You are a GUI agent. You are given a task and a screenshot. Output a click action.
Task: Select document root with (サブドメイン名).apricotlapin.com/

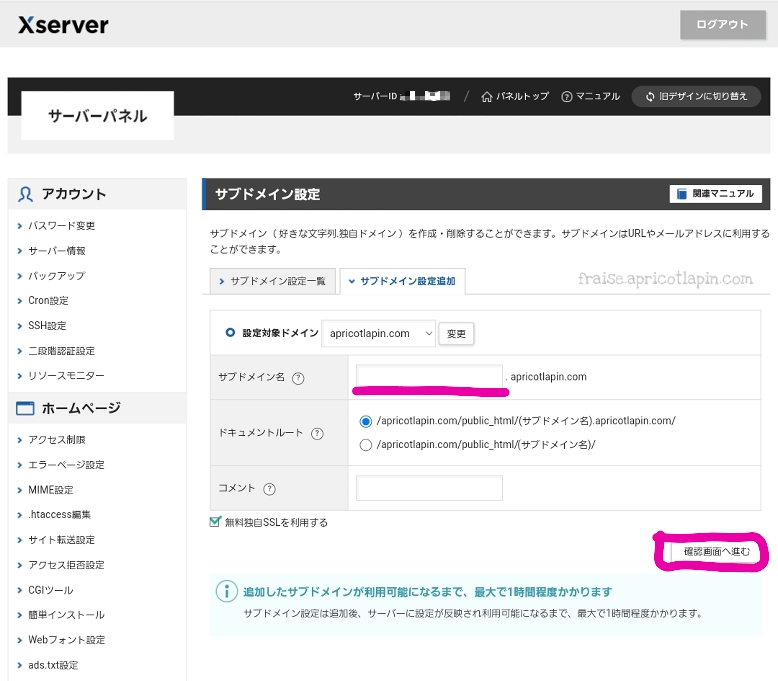[366, 422]
